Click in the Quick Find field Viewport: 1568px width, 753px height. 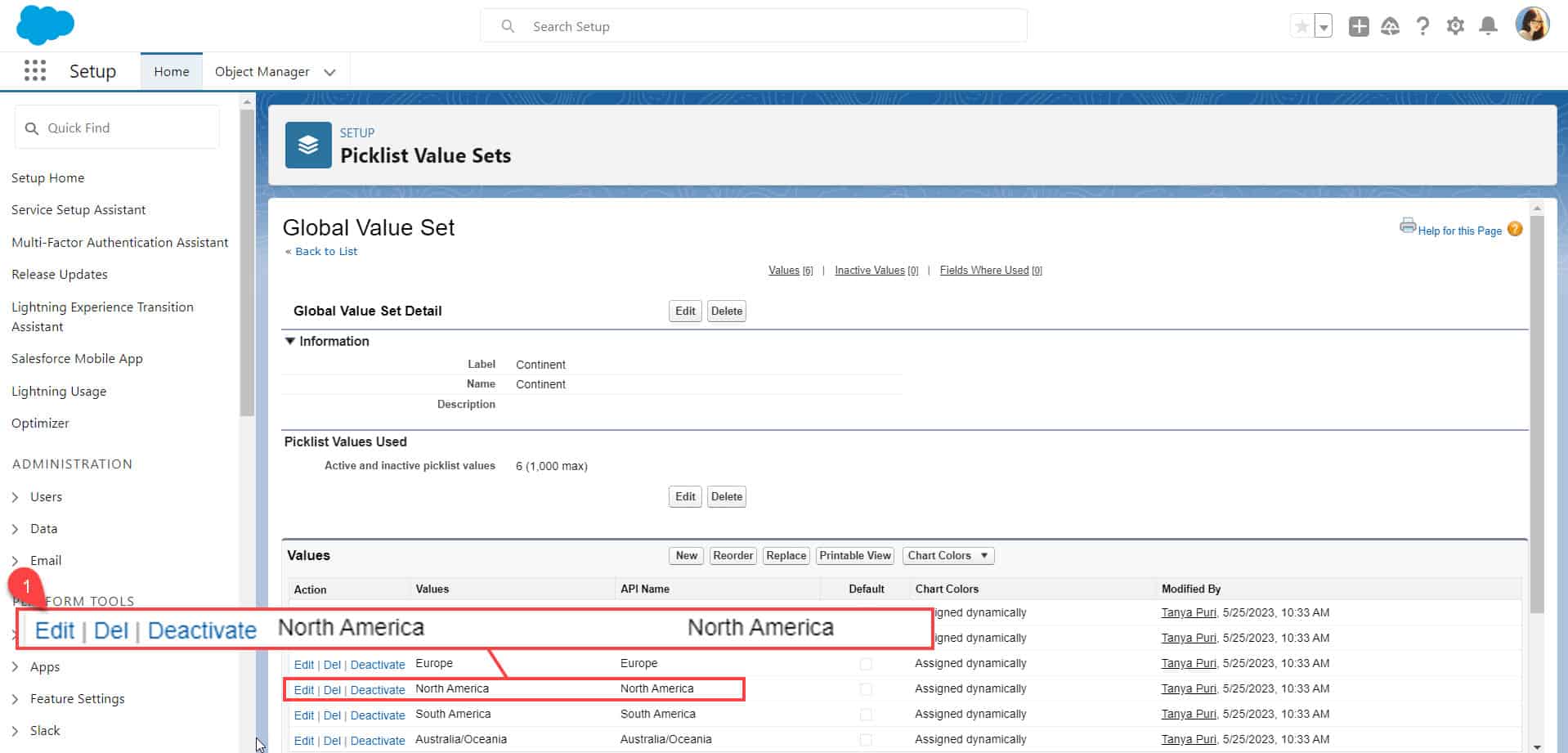(117, 128)
